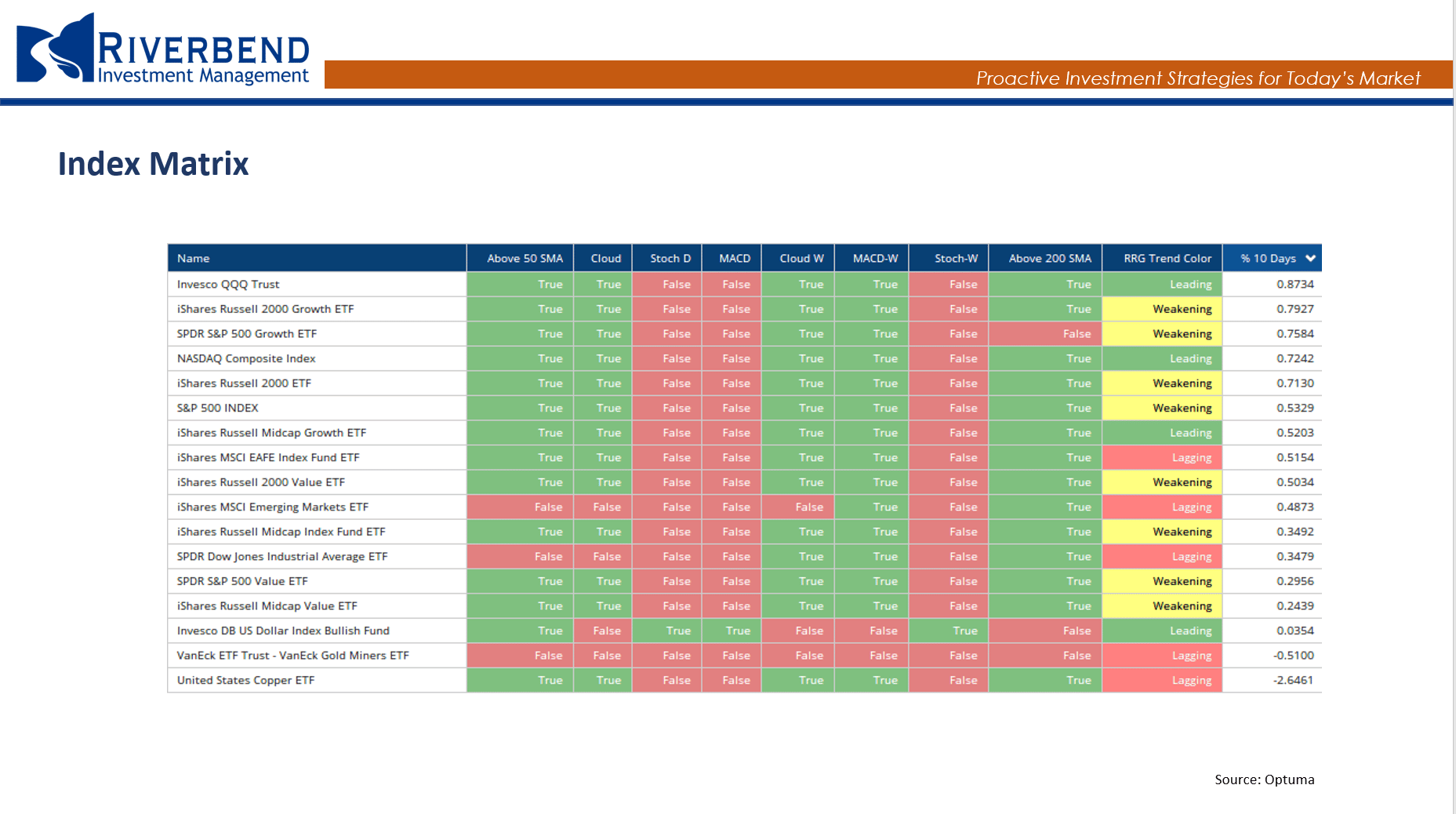The image size is (1456, 814).
Task: Click Weakening cell in S&P 500 INDEX row
Action: 1163,408
